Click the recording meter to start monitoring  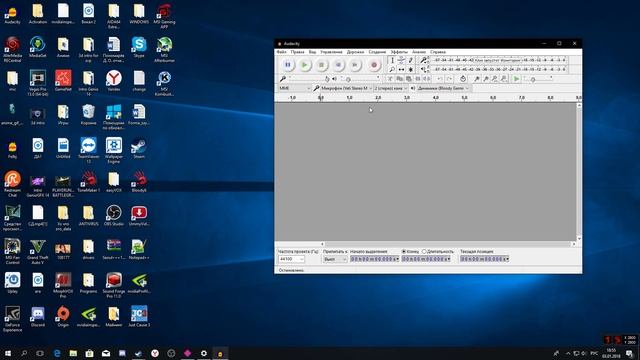tap(499, 60)
